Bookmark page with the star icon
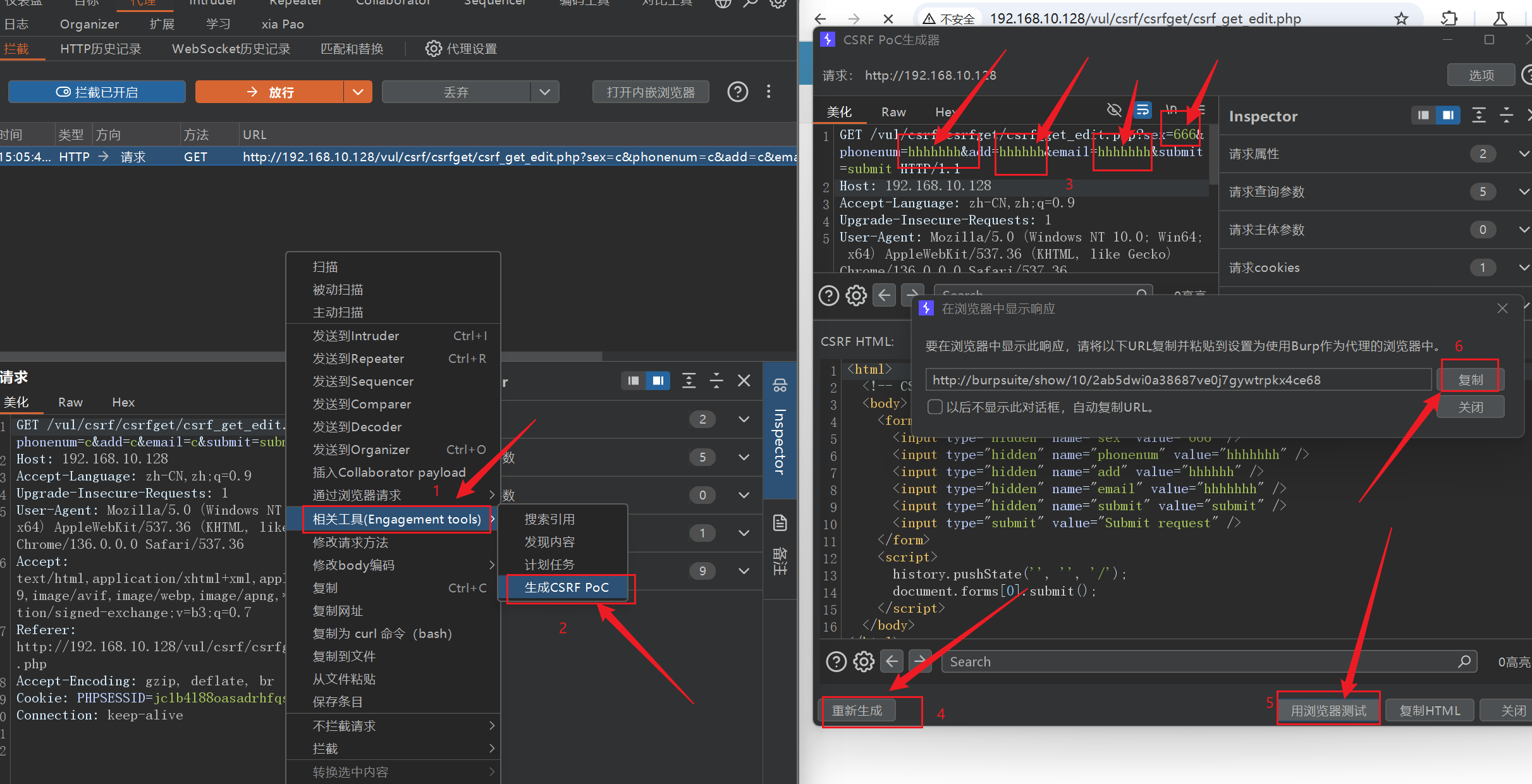 click(1401, 18)
